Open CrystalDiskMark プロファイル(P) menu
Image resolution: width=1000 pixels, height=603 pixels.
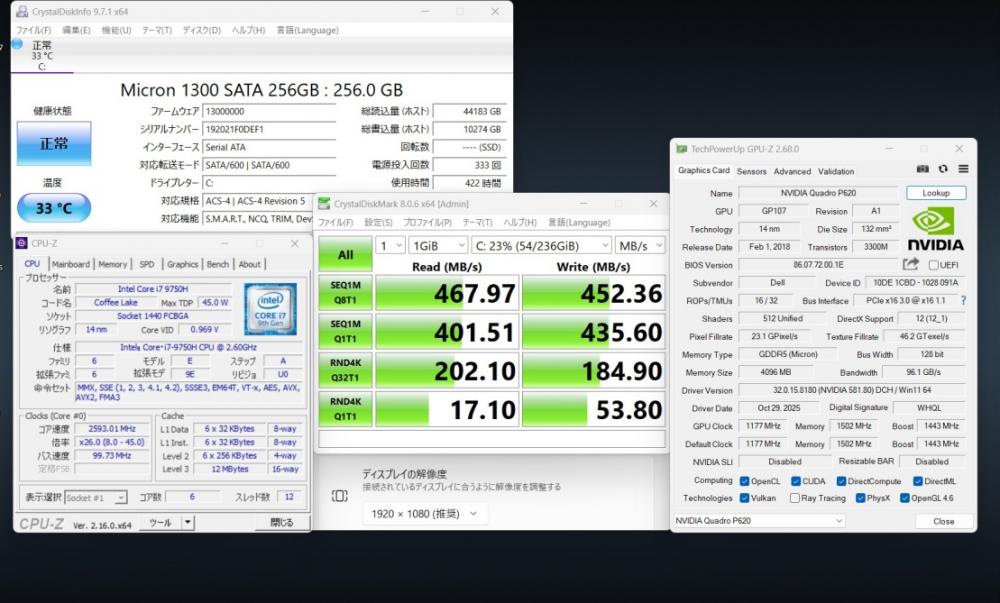coord(427,222)
